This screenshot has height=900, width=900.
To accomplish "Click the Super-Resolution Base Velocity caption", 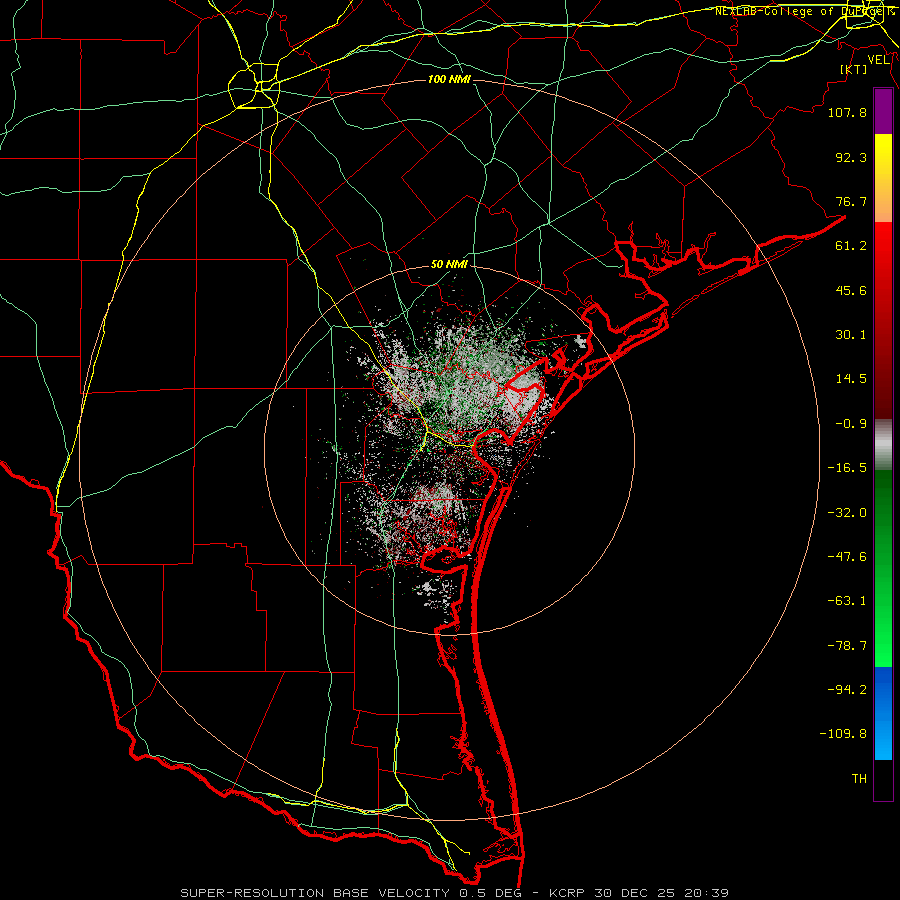I will click(455, 893).
